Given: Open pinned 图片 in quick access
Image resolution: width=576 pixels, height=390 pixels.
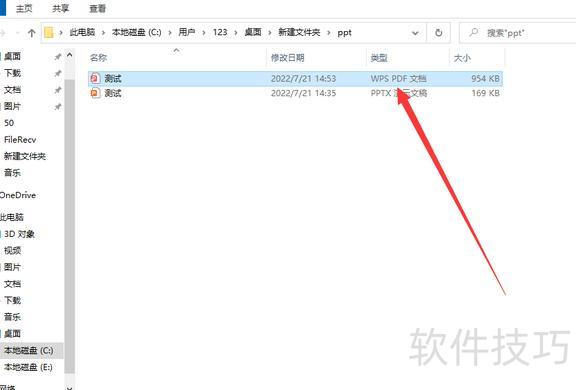Looking at the screenshot, I should 12,106.
